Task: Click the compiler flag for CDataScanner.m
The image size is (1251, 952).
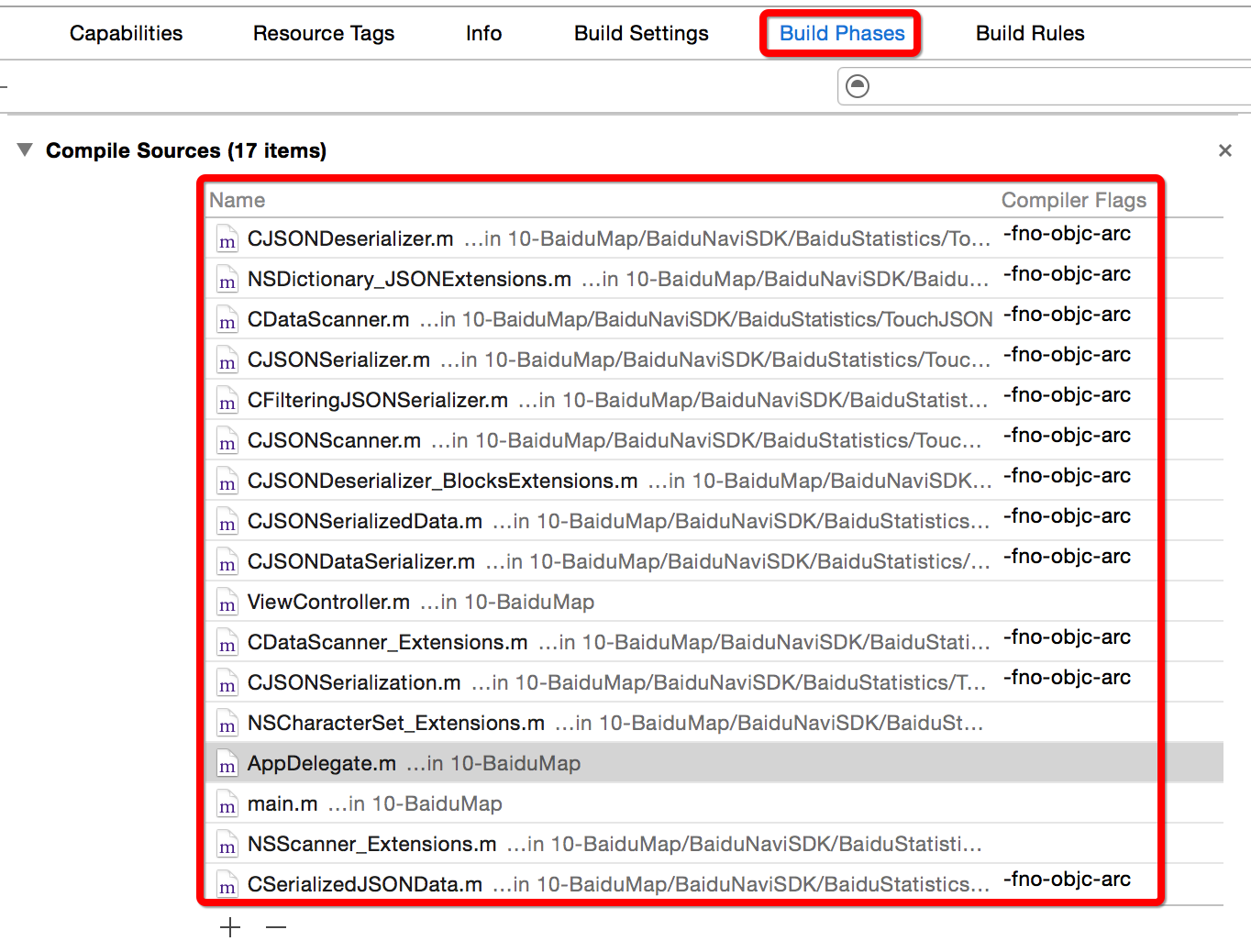Action: 1067,315
